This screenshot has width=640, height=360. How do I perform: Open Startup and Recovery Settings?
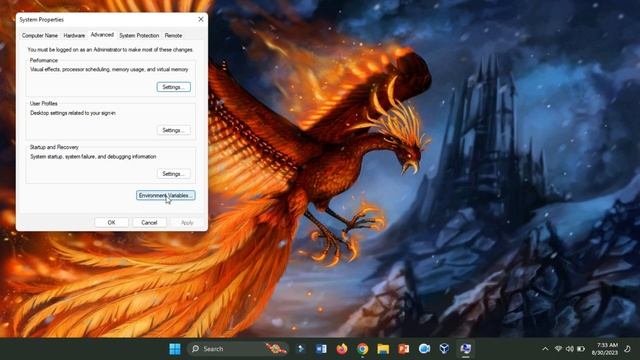173,174
